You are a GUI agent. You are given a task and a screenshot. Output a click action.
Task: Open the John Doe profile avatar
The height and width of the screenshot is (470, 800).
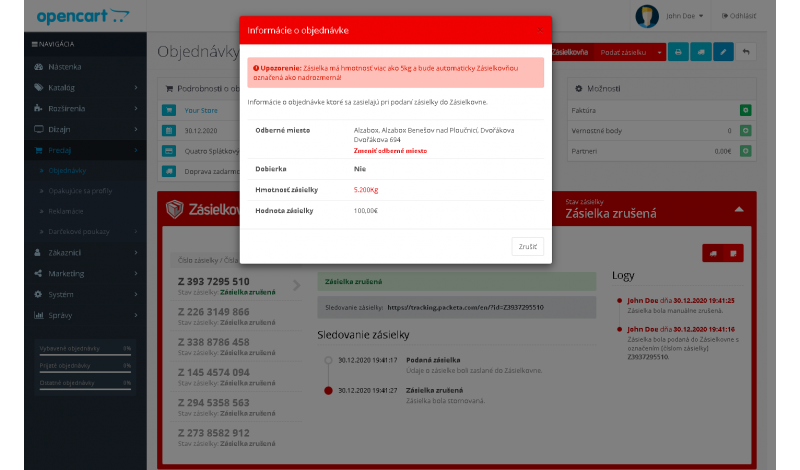(x=646, y=16)
